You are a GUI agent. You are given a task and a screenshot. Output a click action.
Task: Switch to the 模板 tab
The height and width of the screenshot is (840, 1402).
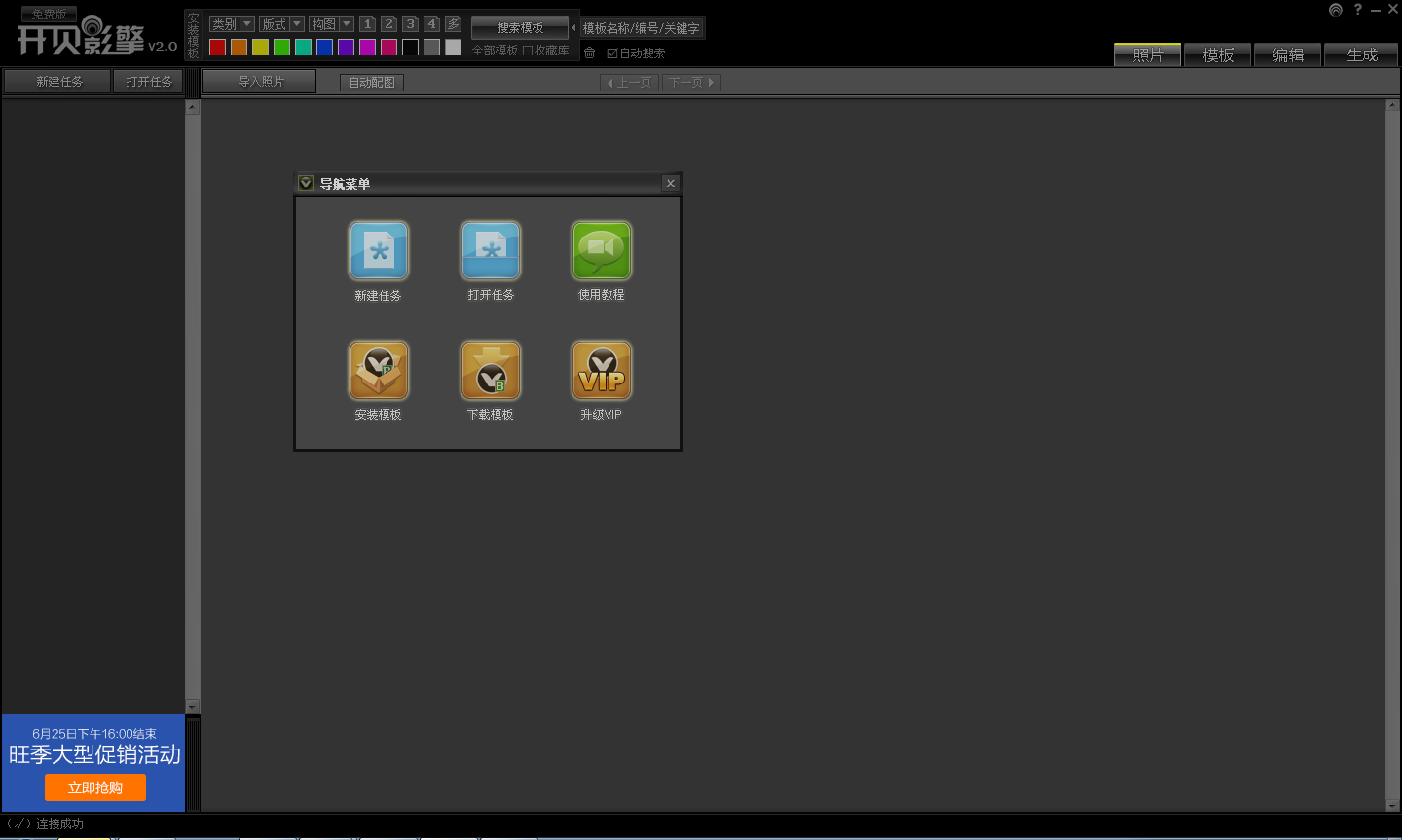[x=1218, y=55]
